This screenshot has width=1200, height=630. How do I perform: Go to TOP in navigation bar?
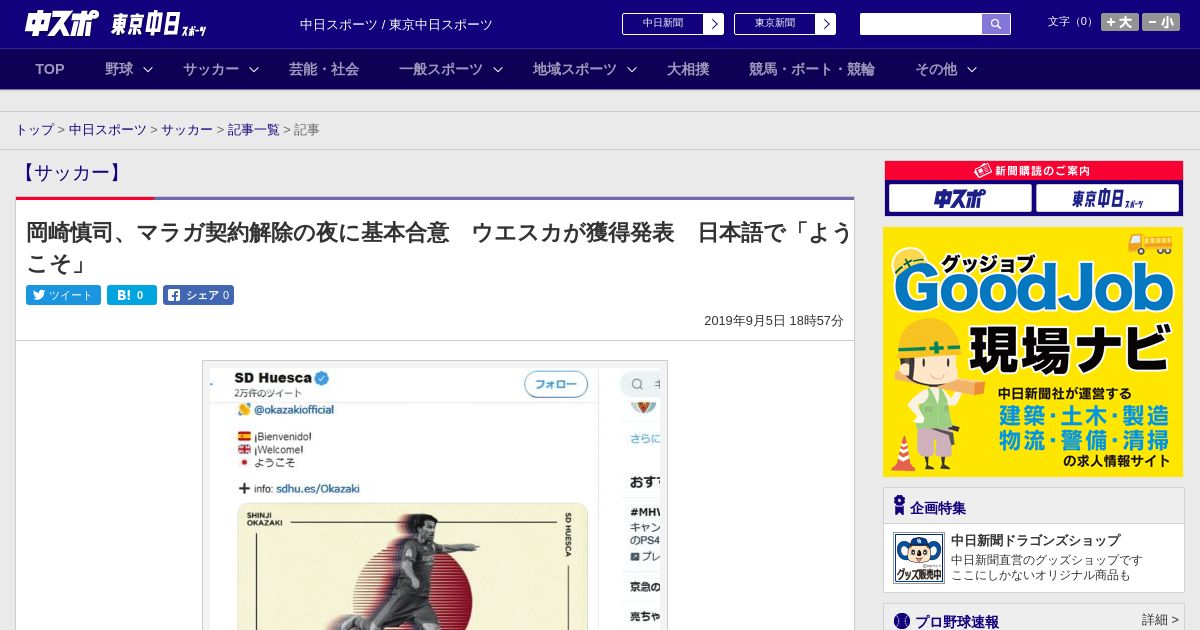coord(50,69)
